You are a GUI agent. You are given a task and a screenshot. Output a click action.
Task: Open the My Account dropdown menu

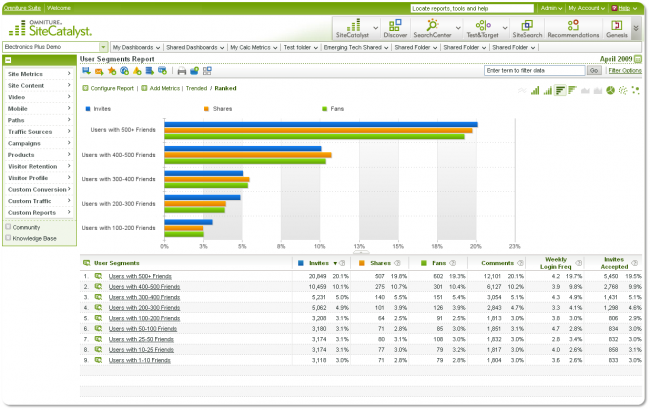(x=586, y=8)
